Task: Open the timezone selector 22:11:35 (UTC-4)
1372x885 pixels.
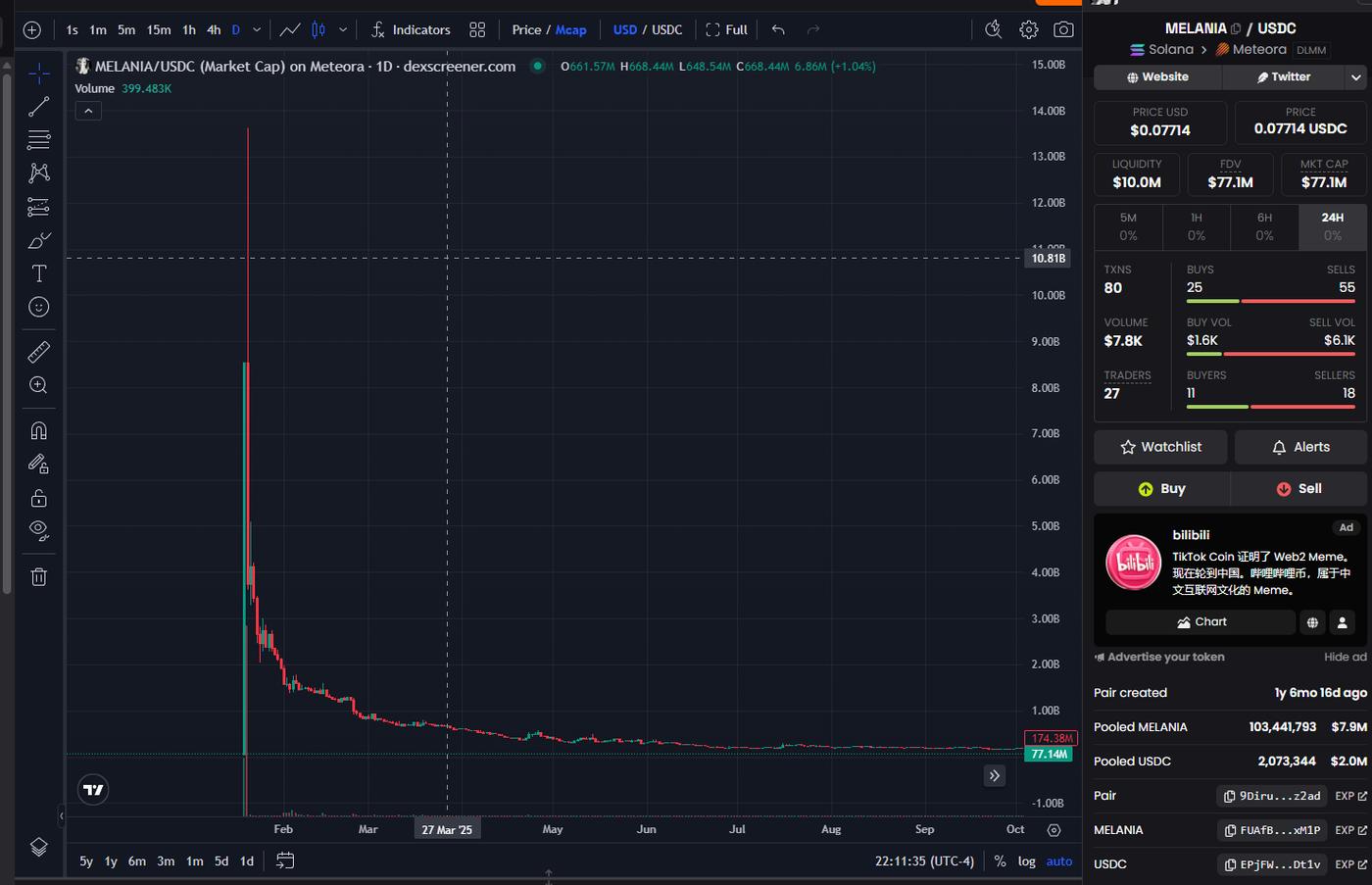Action: [924, 861]
